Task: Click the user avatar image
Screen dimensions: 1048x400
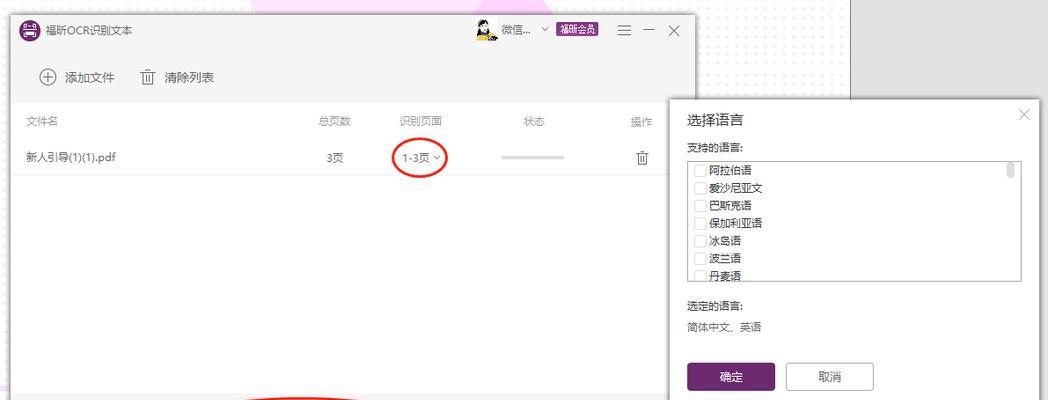Action: (487, 30)
